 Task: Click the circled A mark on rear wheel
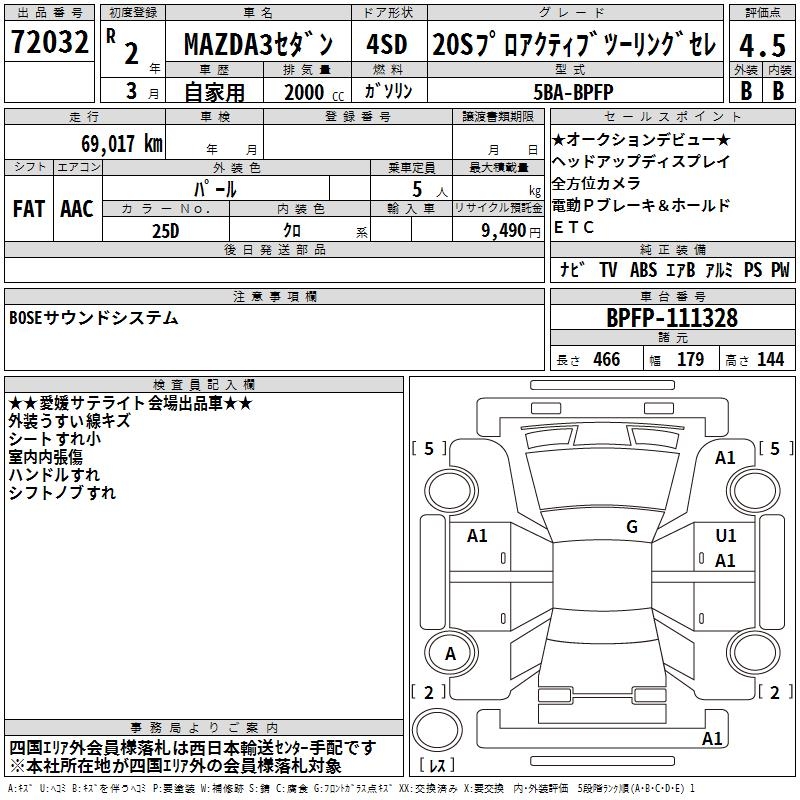click(x=450, y=653)
